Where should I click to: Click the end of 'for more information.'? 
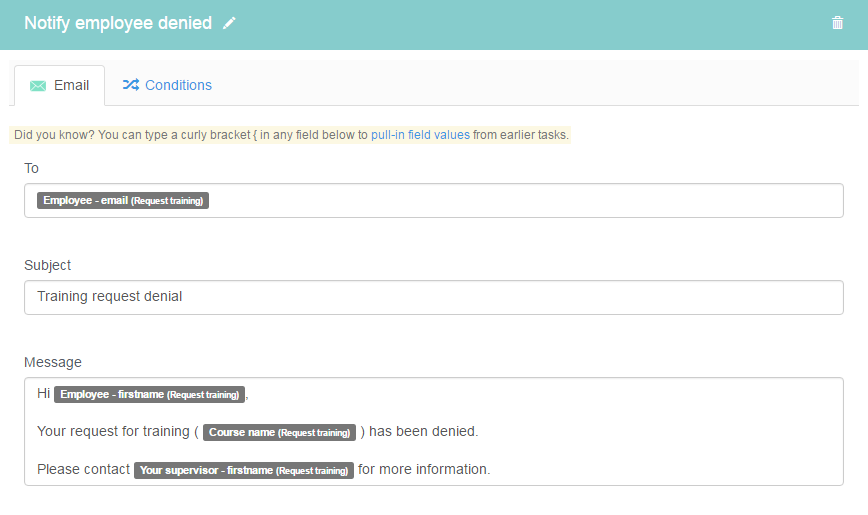(490, 470)
